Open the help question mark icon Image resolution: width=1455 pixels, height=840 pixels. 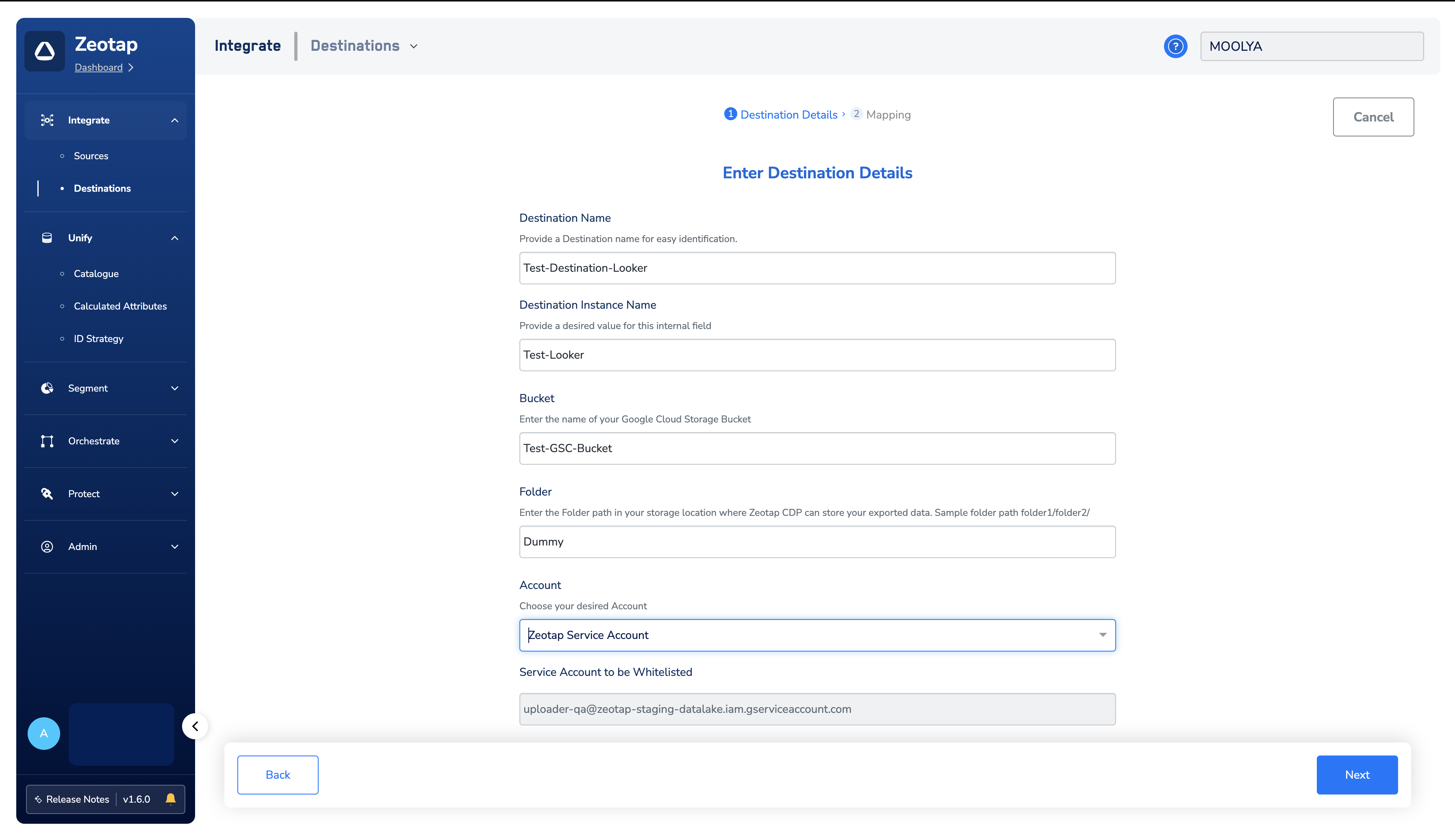[x=1175, y=46]
